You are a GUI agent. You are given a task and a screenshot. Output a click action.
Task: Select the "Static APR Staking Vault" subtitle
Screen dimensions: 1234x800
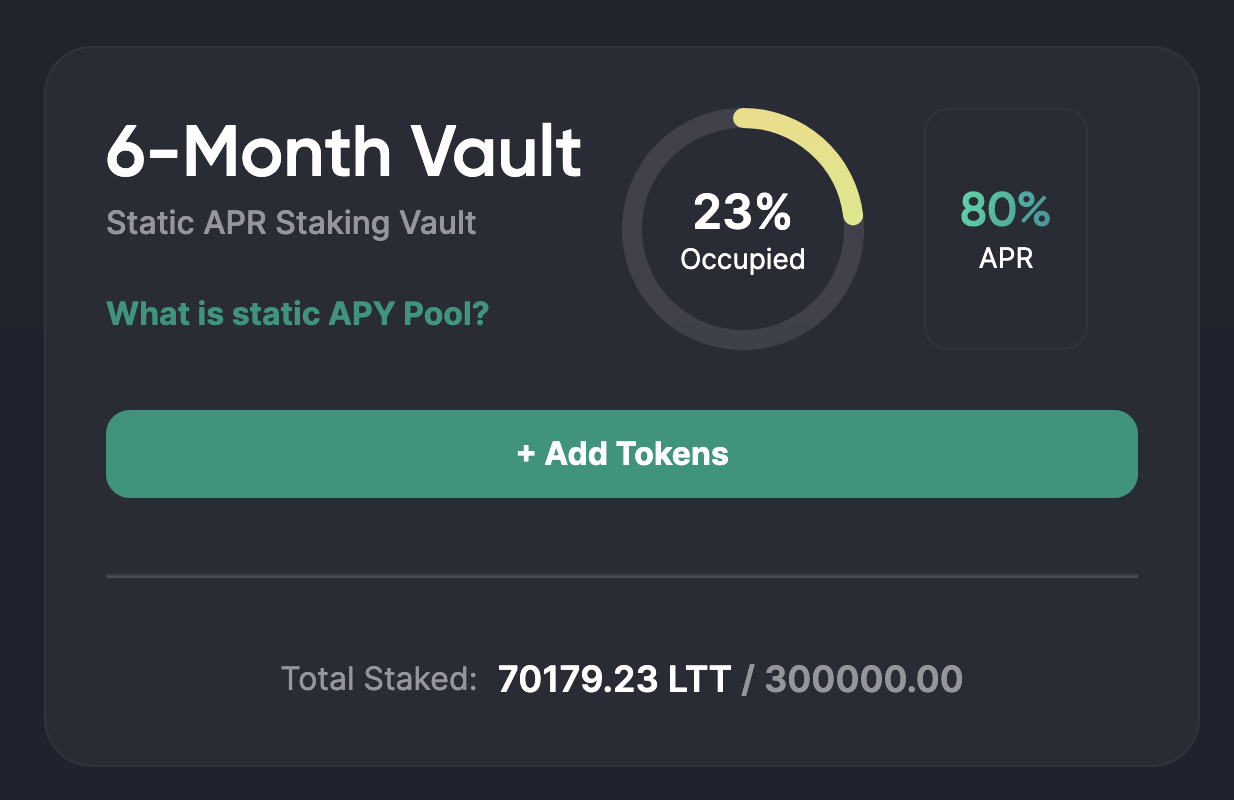(291, 222)
